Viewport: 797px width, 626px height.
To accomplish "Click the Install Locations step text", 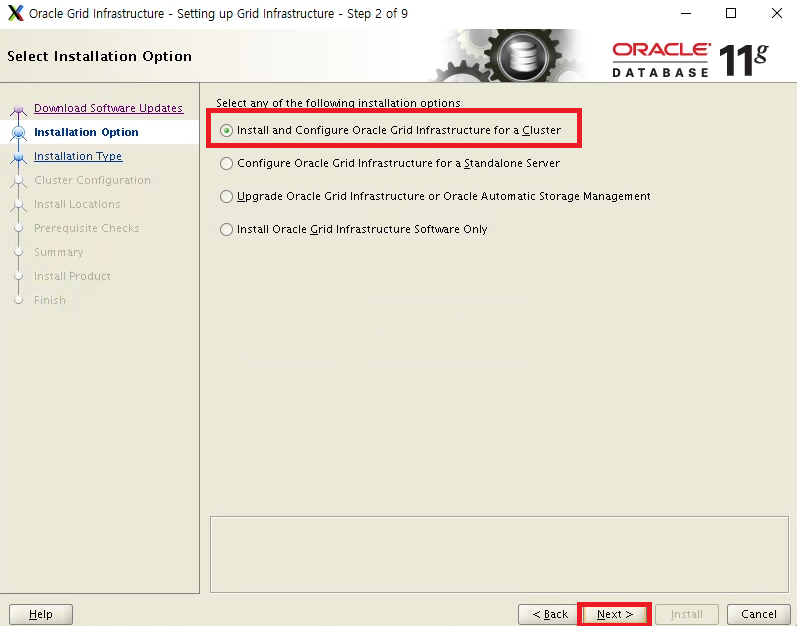I will (77, 204).
